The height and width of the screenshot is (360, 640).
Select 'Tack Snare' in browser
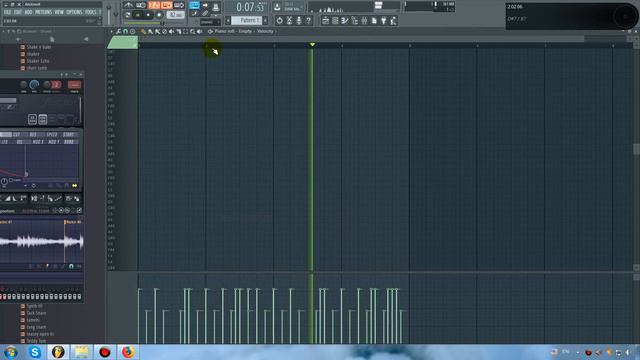point(36,313)
